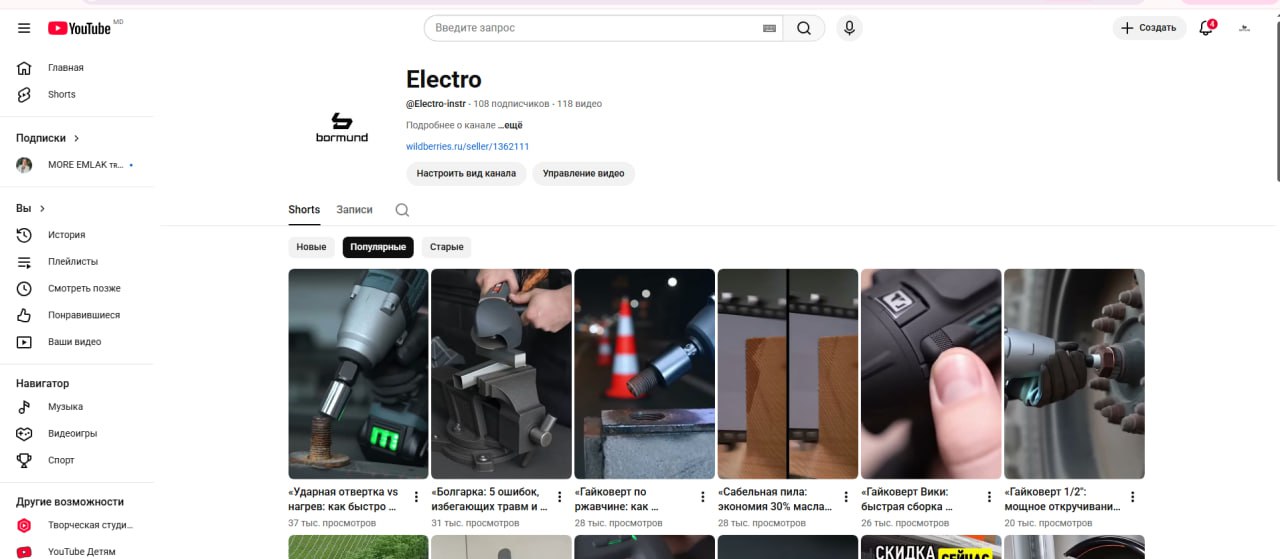Viewport: 1280px width, 559px height.
Task: Click the magnifier search button
Action: [803, 28]
